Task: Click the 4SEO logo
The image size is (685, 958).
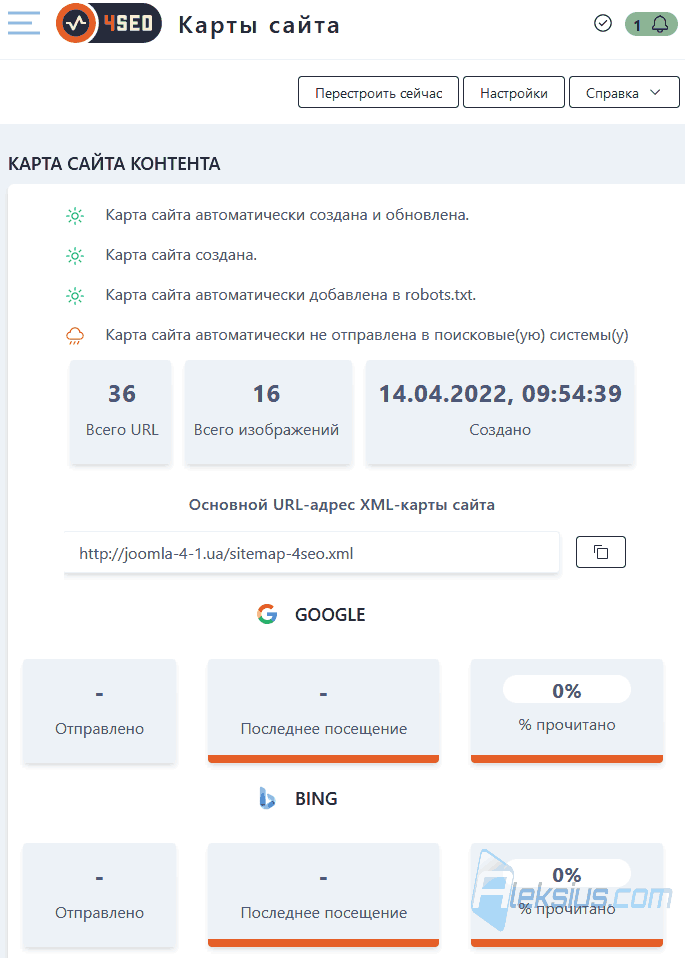Action: click(109, 23)
